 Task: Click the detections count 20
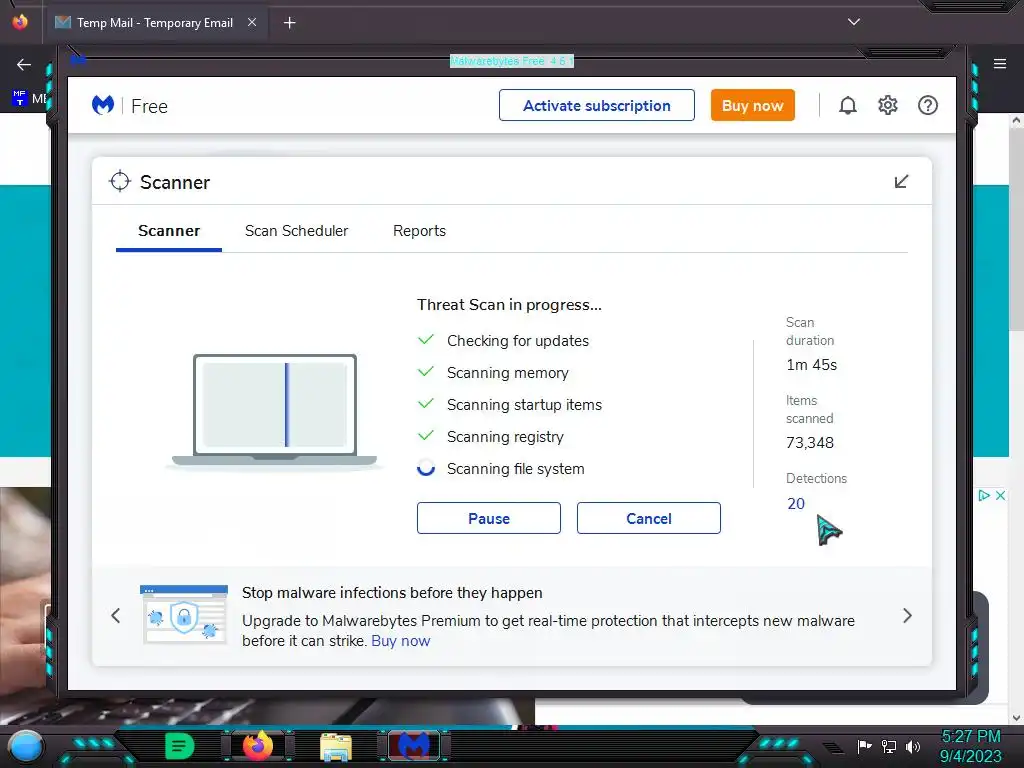tap(795, 504)
